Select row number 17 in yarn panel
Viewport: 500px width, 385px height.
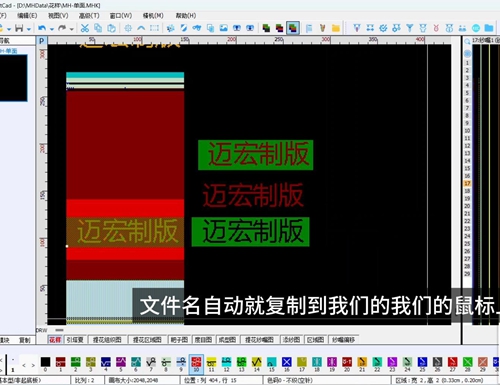tap(467, 183)
